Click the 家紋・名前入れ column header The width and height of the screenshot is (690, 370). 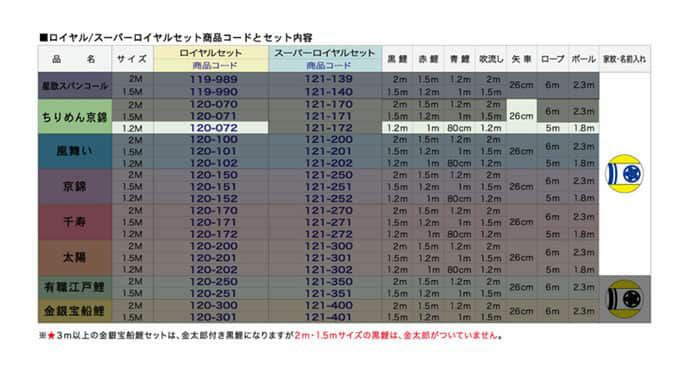click(624, 59)
